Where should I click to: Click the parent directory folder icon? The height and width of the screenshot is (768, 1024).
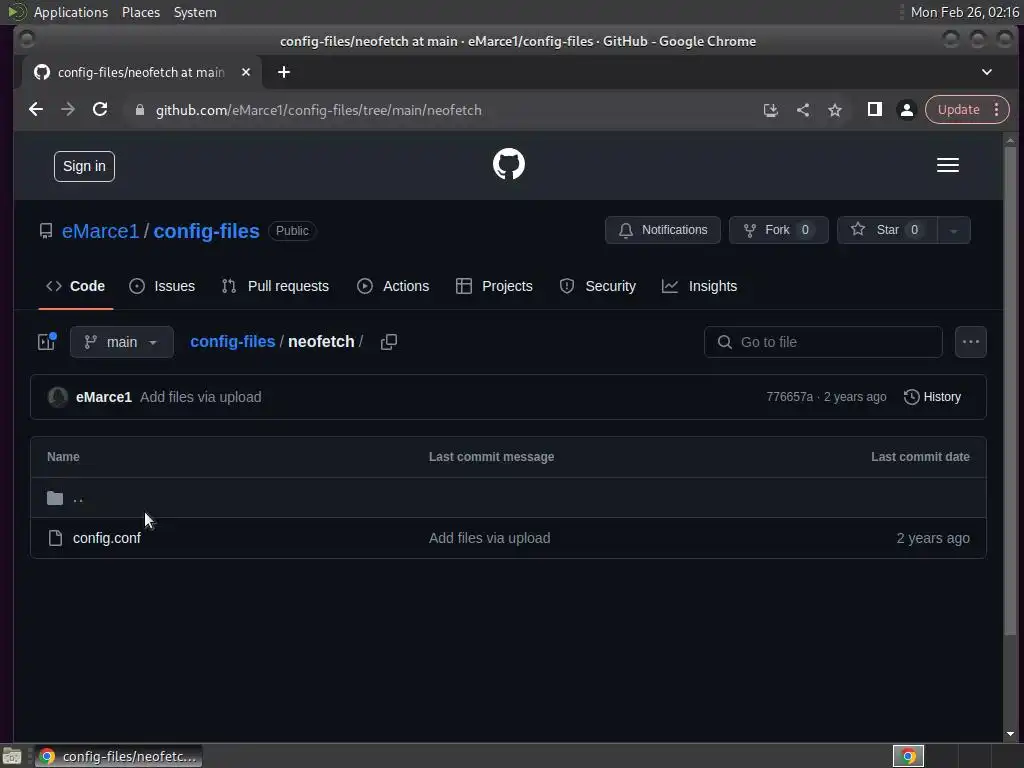click(55, 498)
